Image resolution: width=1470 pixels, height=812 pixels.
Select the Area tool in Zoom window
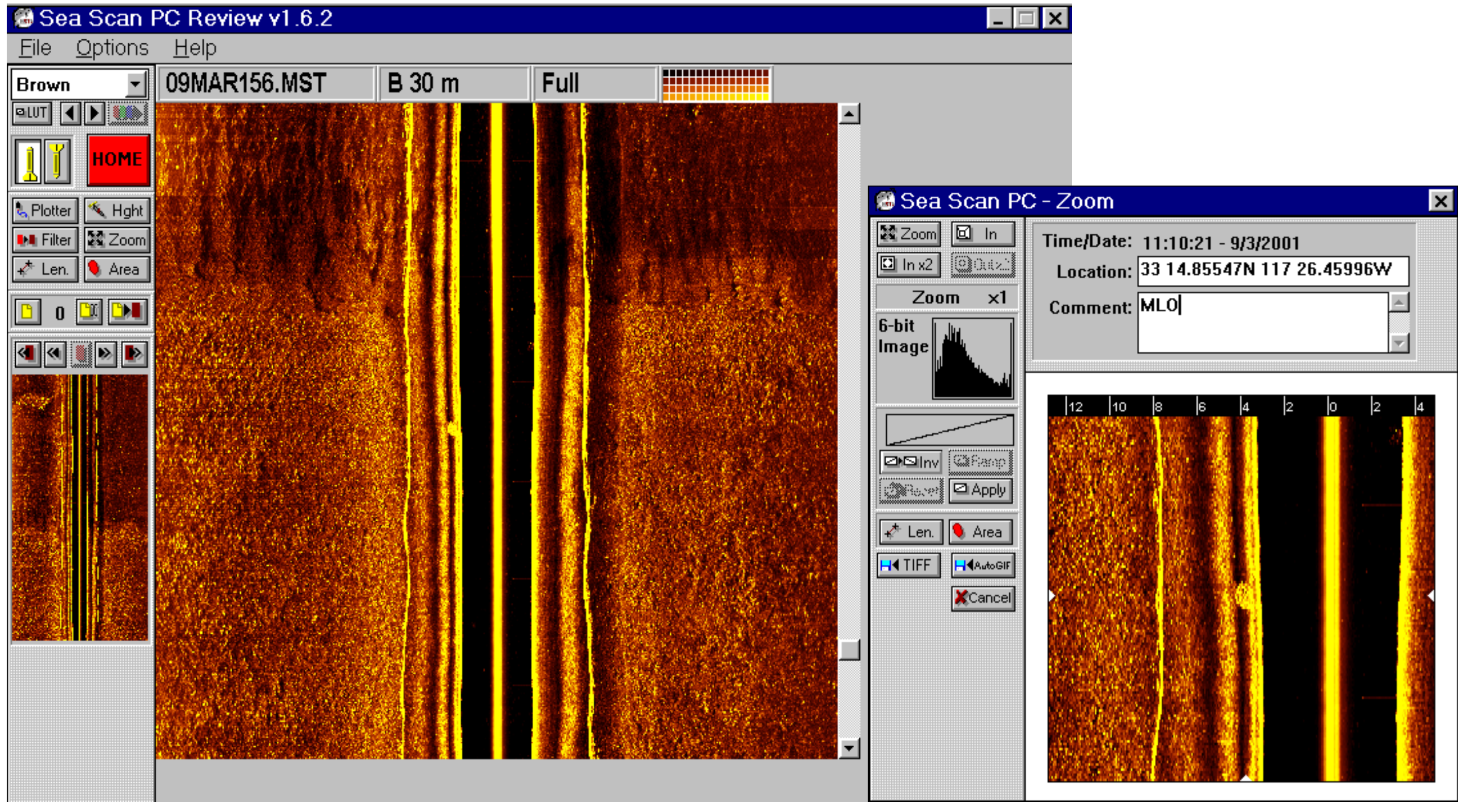coord(981,532)
